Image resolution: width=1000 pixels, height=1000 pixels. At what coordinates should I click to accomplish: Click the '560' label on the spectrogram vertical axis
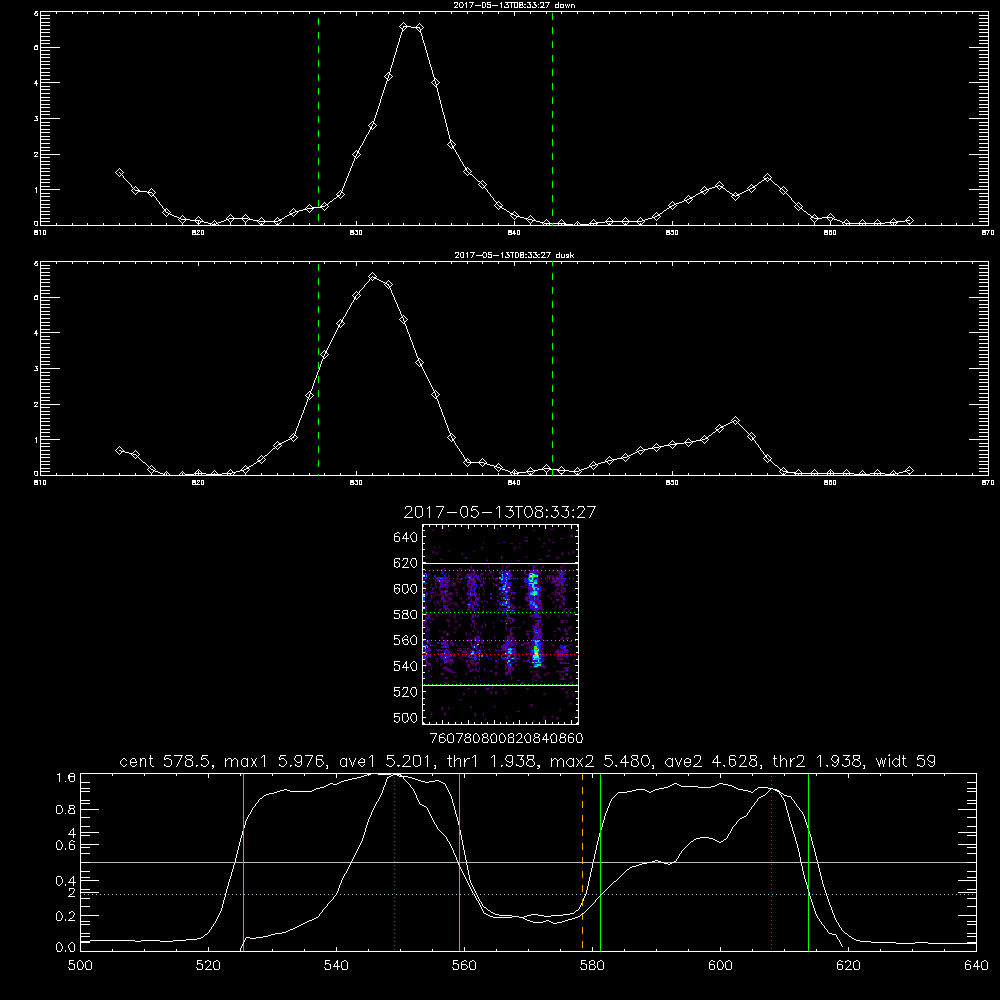click(405, 640)
